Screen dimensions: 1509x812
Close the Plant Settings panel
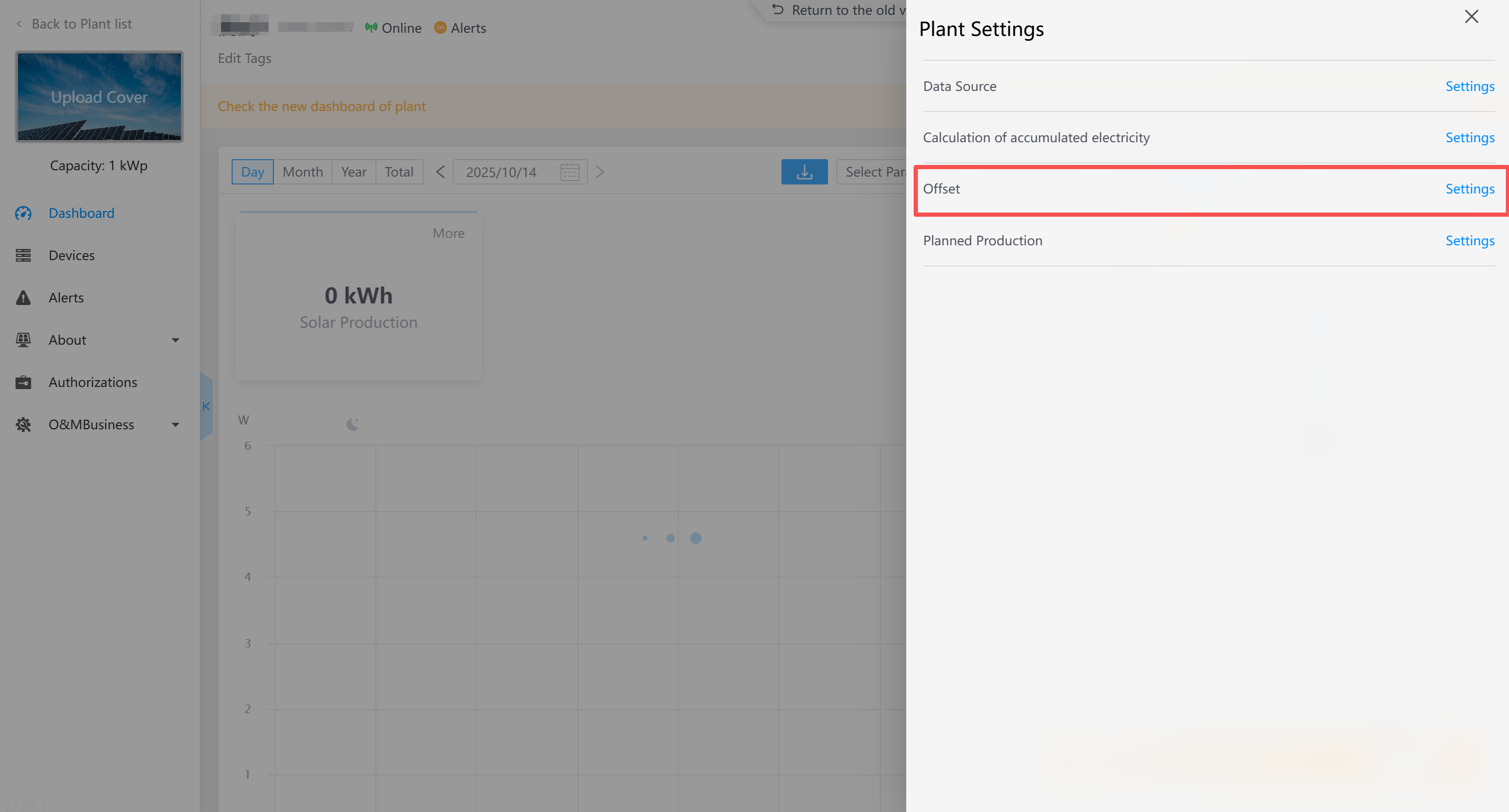click(x=1471, y=16)
